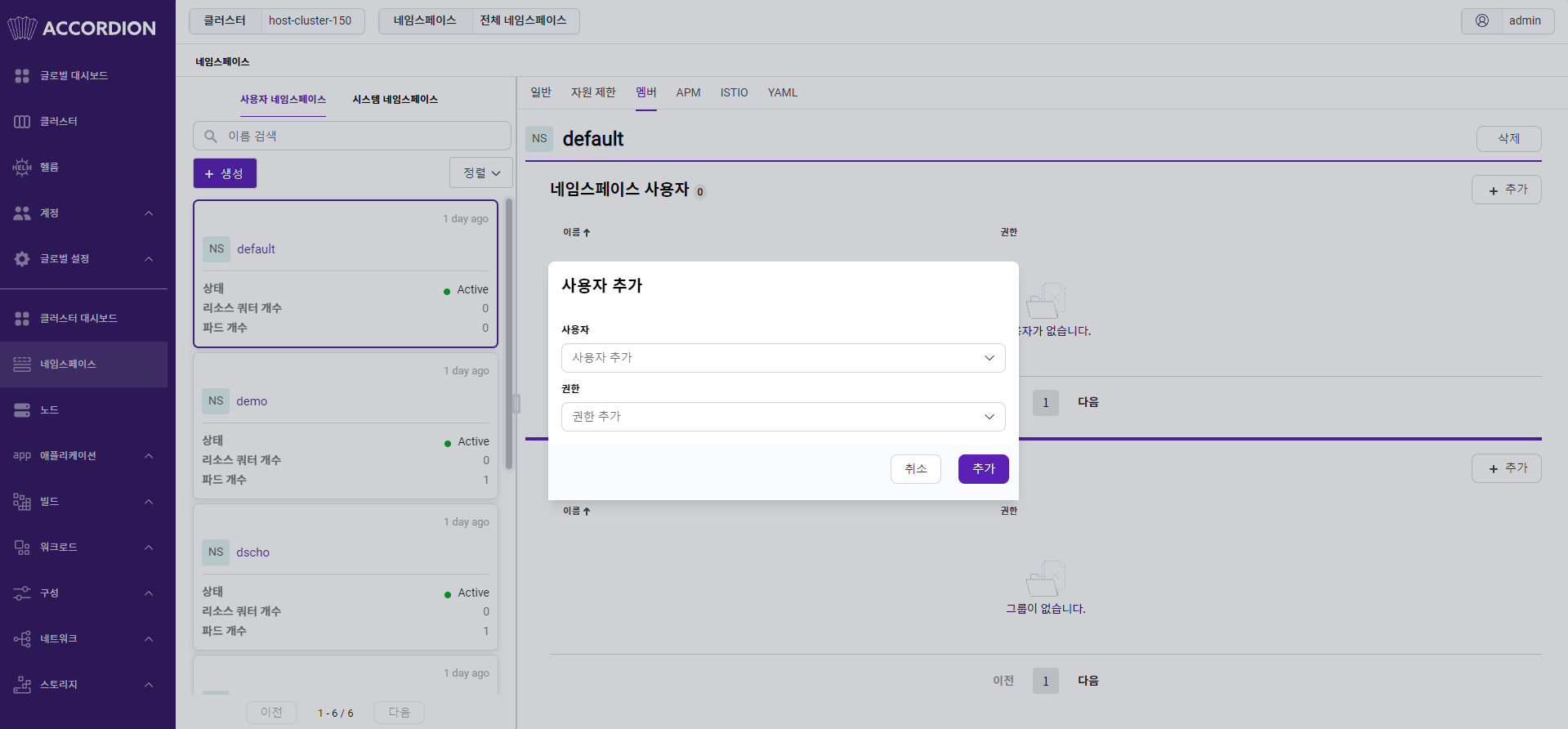Select the 사용자 네임스페이스 tab

tap(283, 99)
